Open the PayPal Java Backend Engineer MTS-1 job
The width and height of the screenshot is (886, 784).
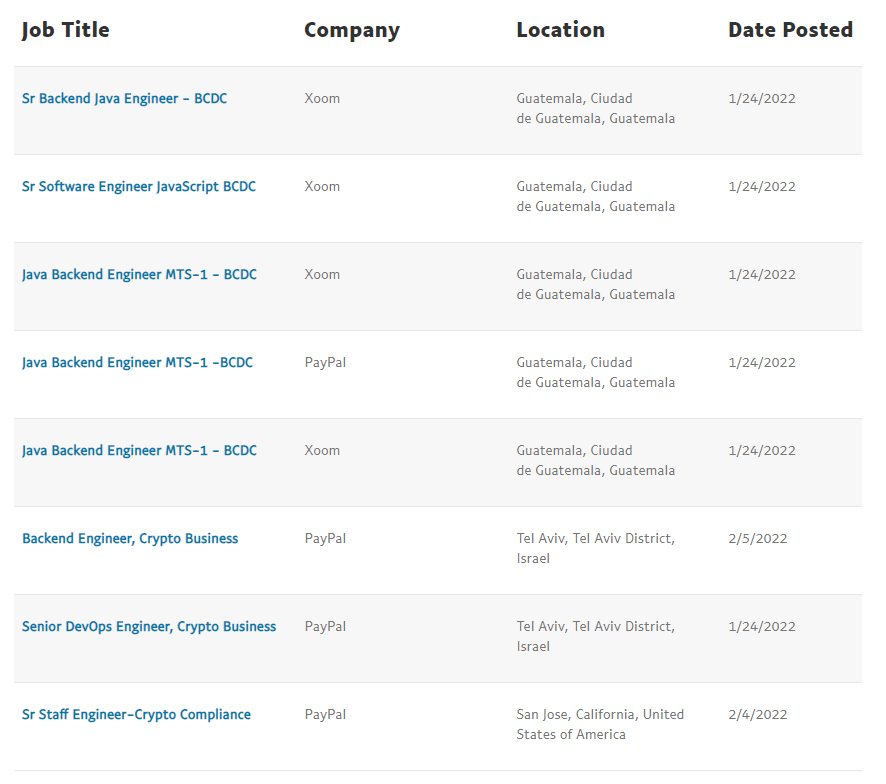(x=137, y=363)
